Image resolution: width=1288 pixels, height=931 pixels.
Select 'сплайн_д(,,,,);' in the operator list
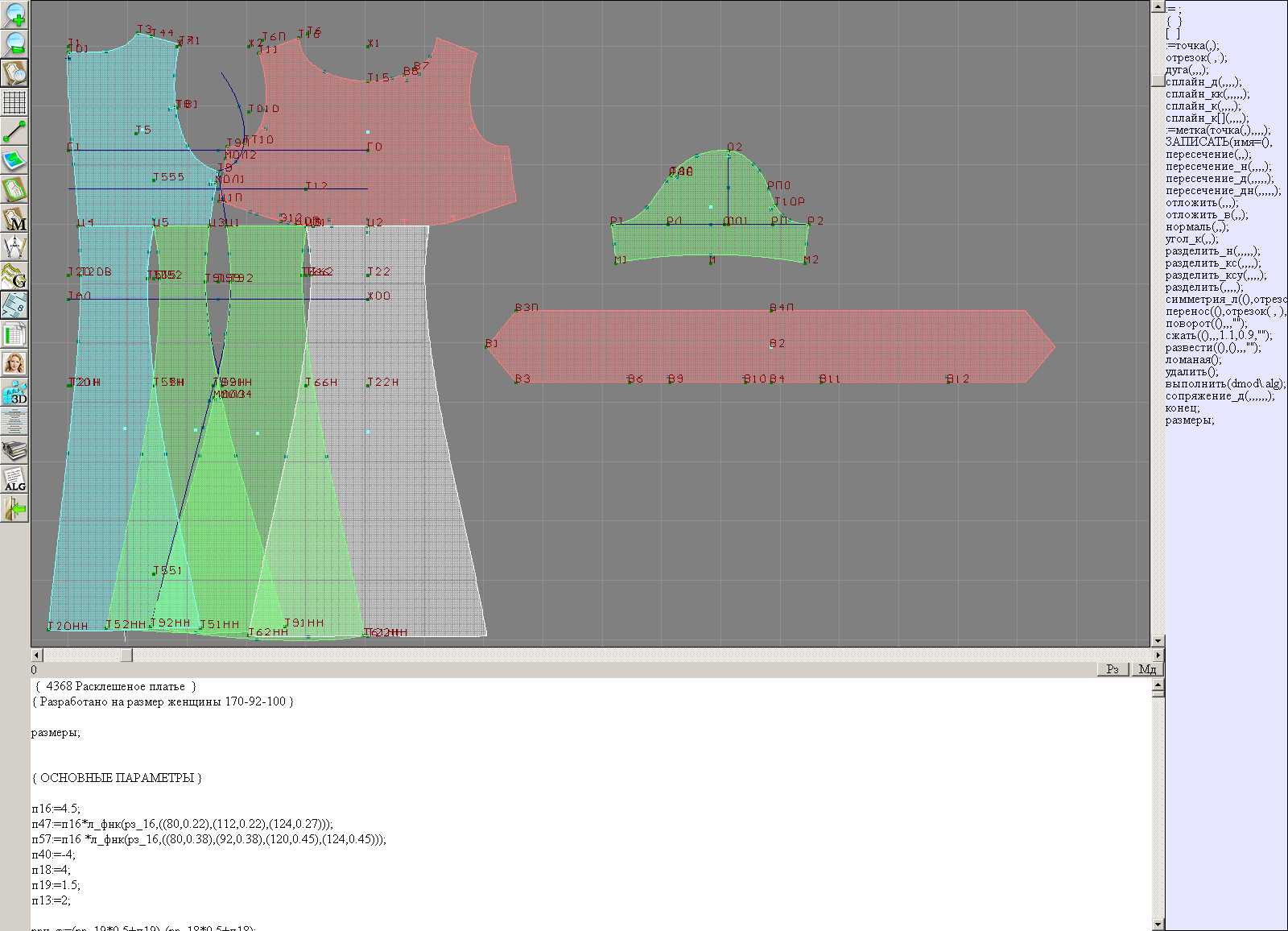pos(1203,82)
